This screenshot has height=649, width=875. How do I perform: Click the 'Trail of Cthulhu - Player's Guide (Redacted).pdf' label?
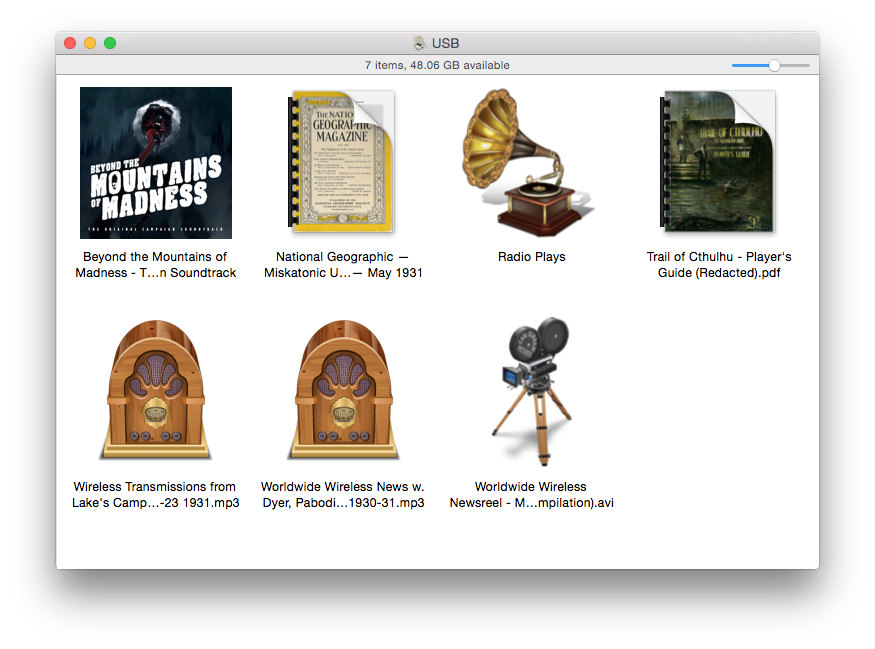(x=719, y=265)
